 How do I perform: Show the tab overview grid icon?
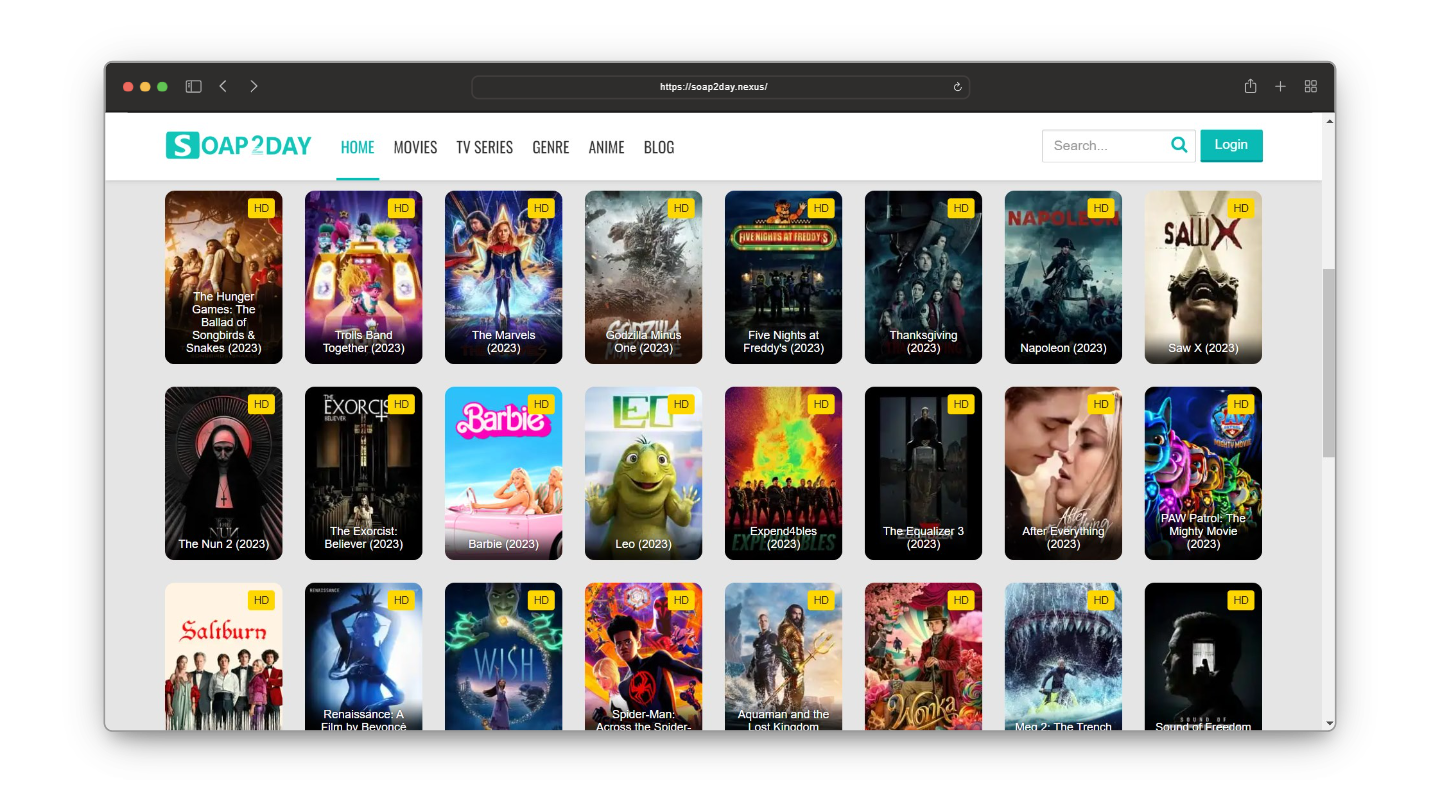[x=1311, y=87]
